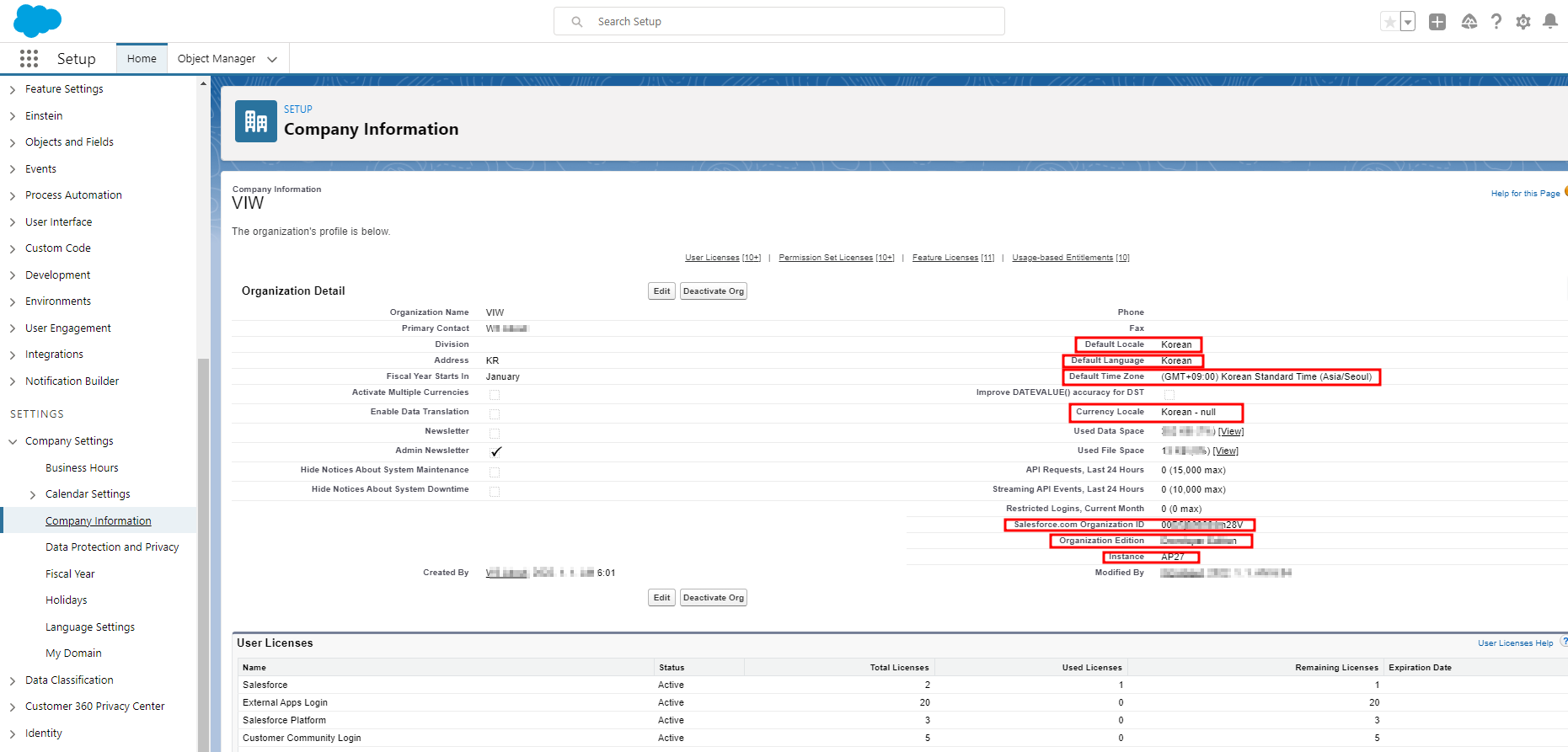Image resolution: width=1568 pixels, height=752 pixels.
Task: Open the setup gear menu
Action: click(x=1523, y=22)
